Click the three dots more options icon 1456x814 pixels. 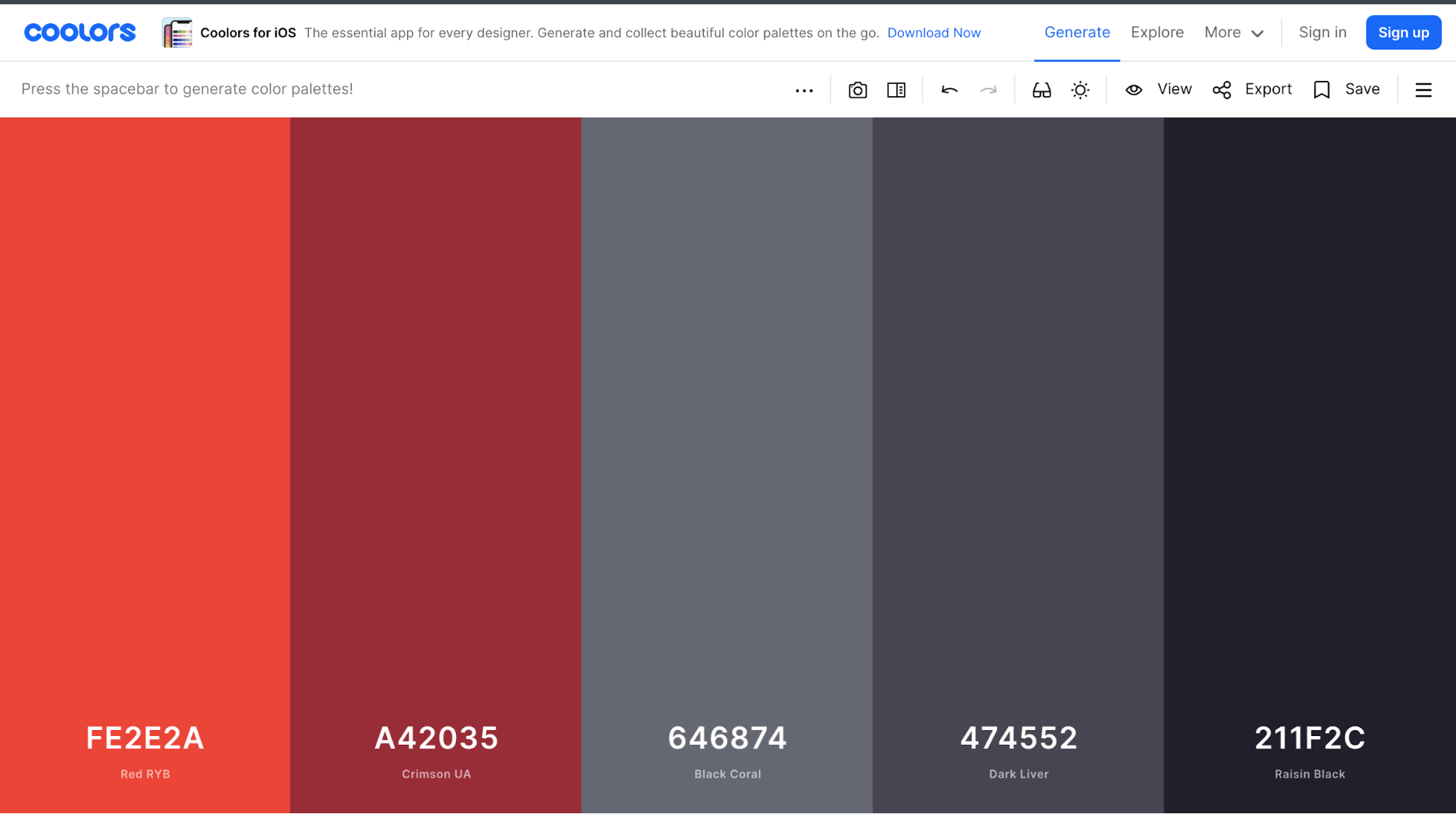804,90
